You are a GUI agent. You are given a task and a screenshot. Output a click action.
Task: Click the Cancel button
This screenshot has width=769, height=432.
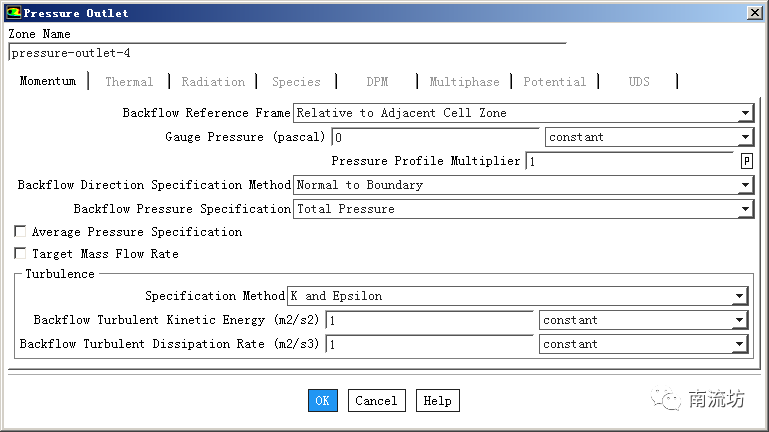click(376, 400)
